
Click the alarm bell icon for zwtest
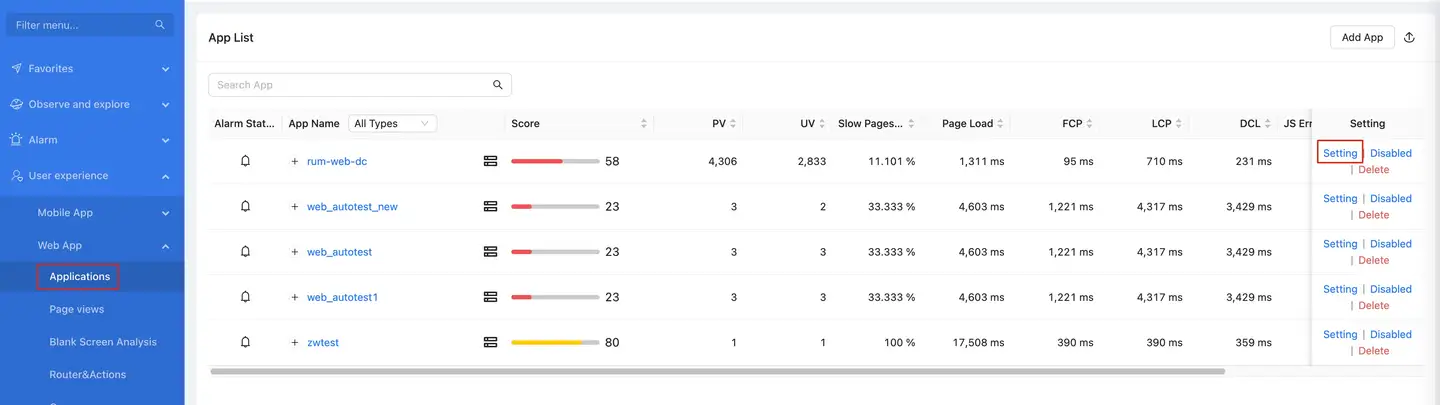245,342
